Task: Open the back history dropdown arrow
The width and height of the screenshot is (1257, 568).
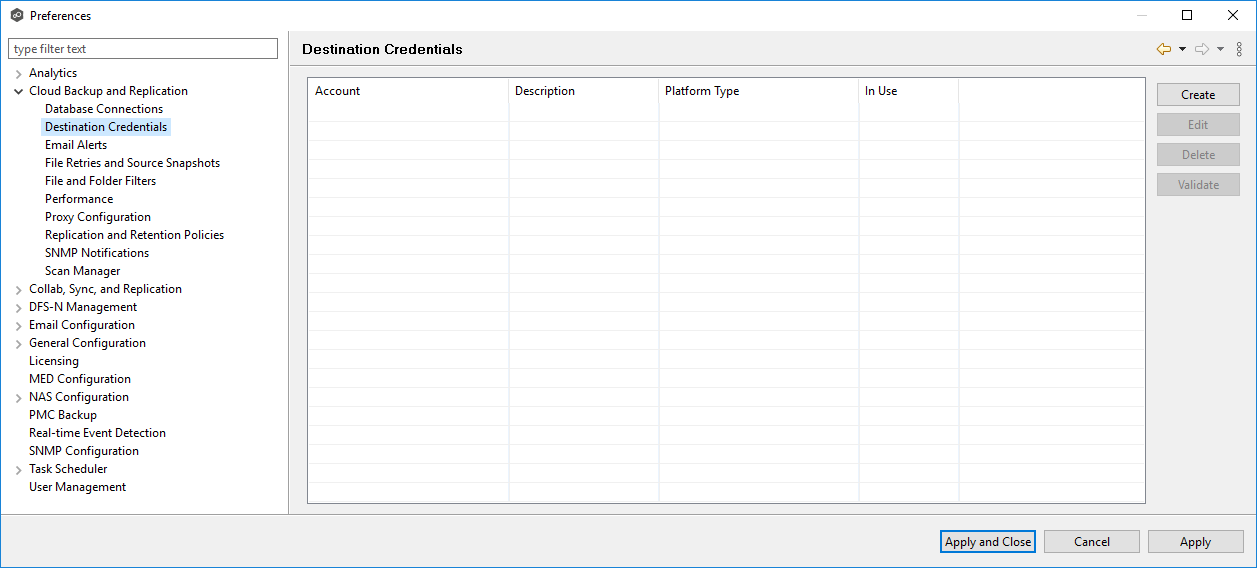Action: 1182,49
